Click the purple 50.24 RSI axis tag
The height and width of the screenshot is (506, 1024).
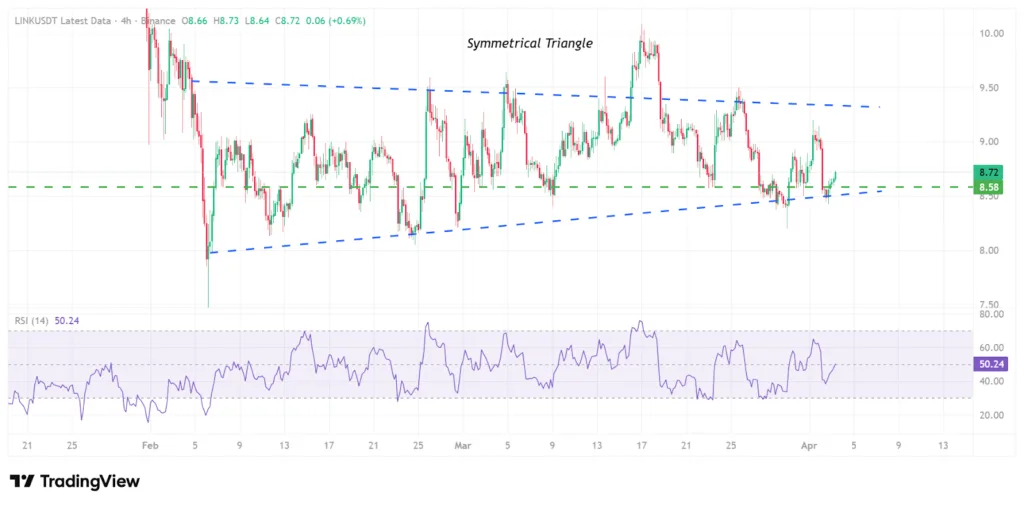click(988, 364)
